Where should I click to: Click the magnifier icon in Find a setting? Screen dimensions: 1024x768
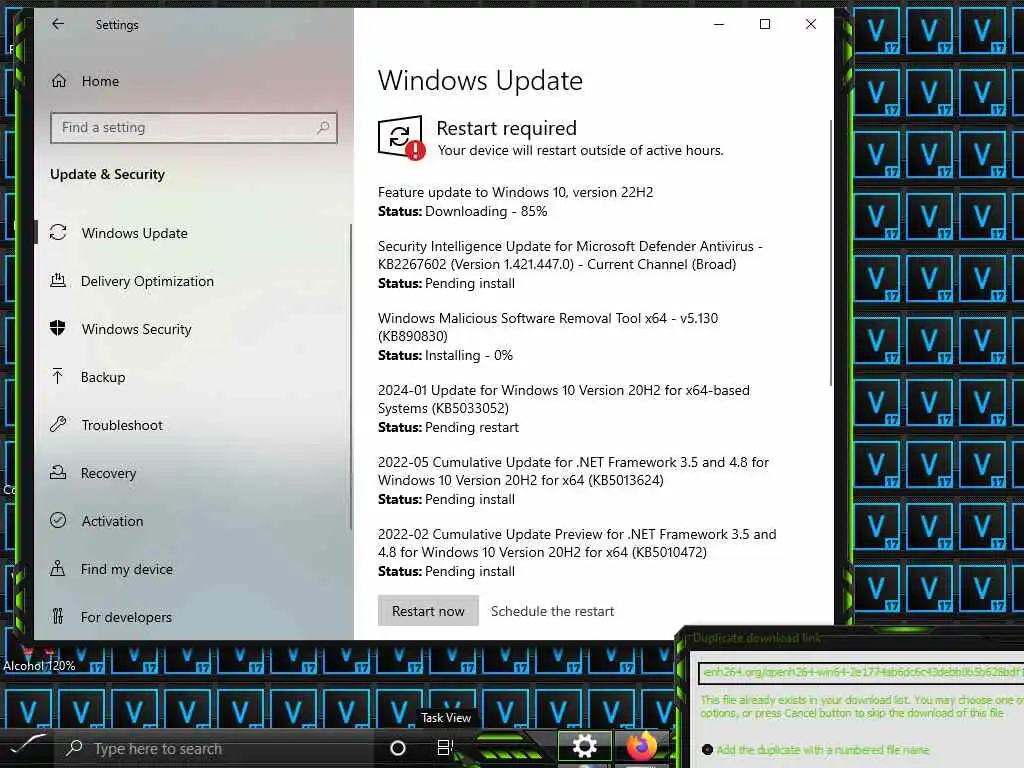[x=323, y=127]
